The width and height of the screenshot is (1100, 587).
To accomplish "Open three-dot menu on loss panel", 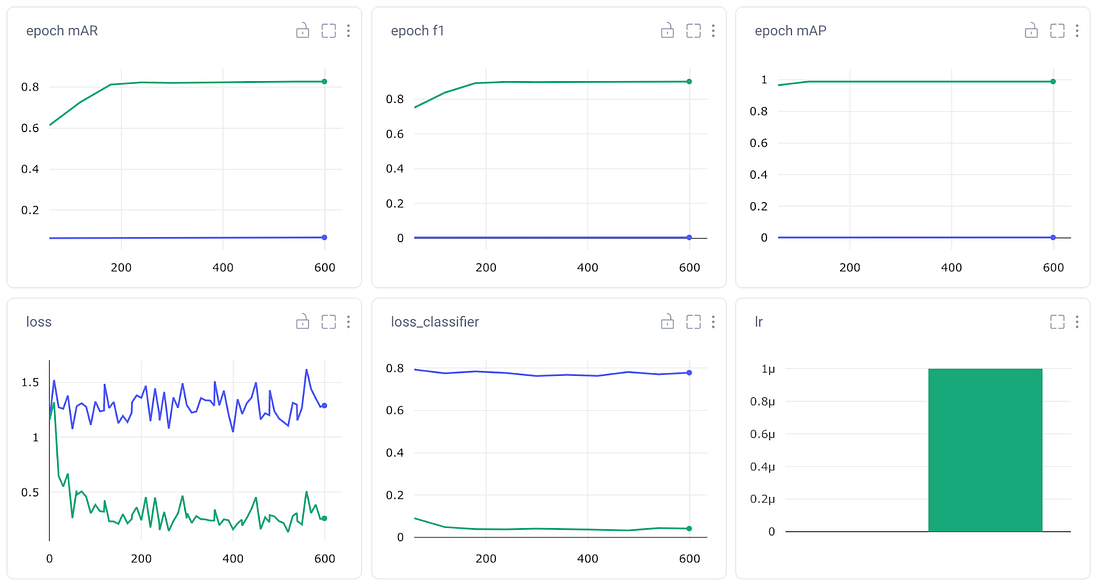I will (x=348, y=322).
